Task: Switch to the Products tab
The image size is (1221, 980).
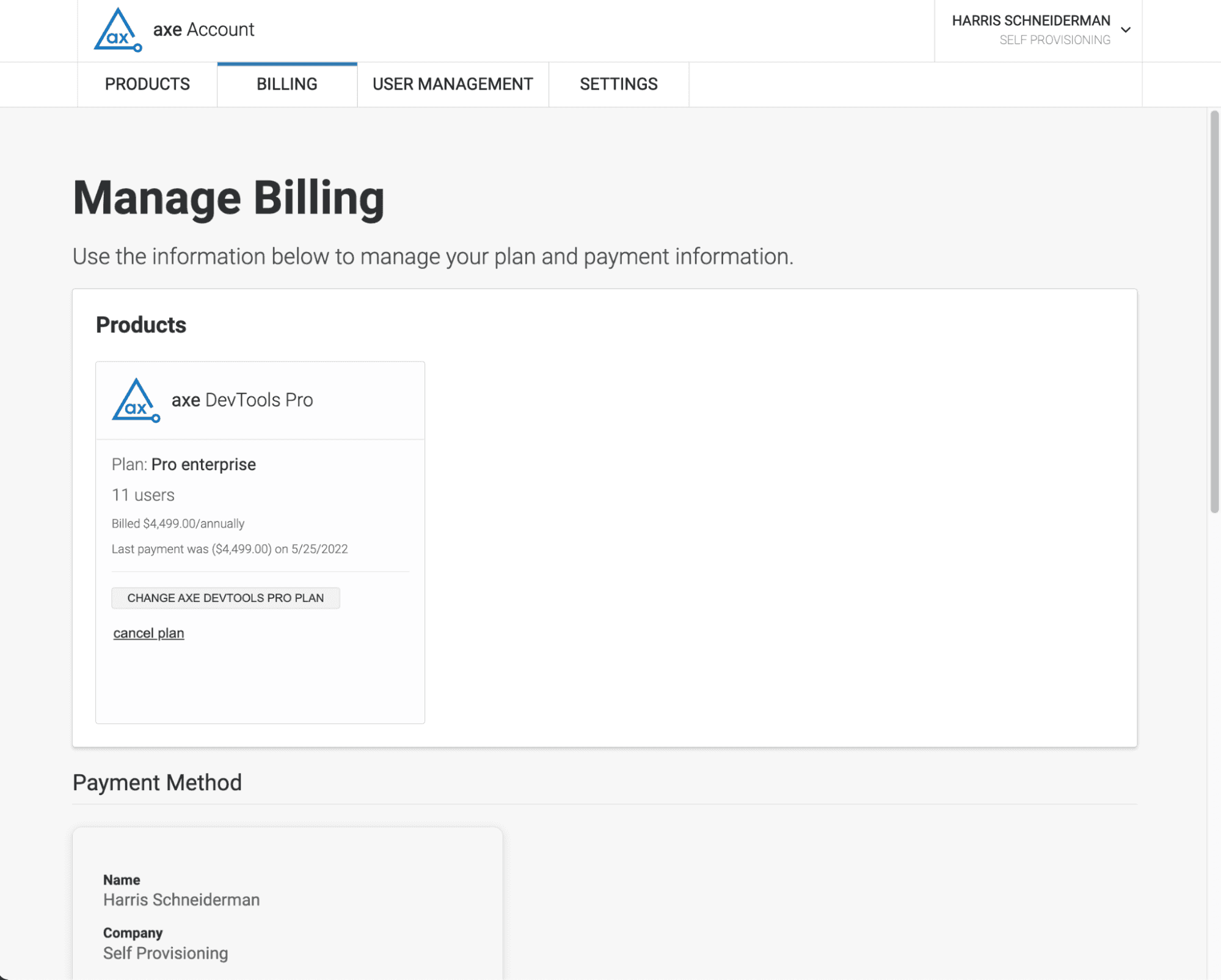Action: 147,84
